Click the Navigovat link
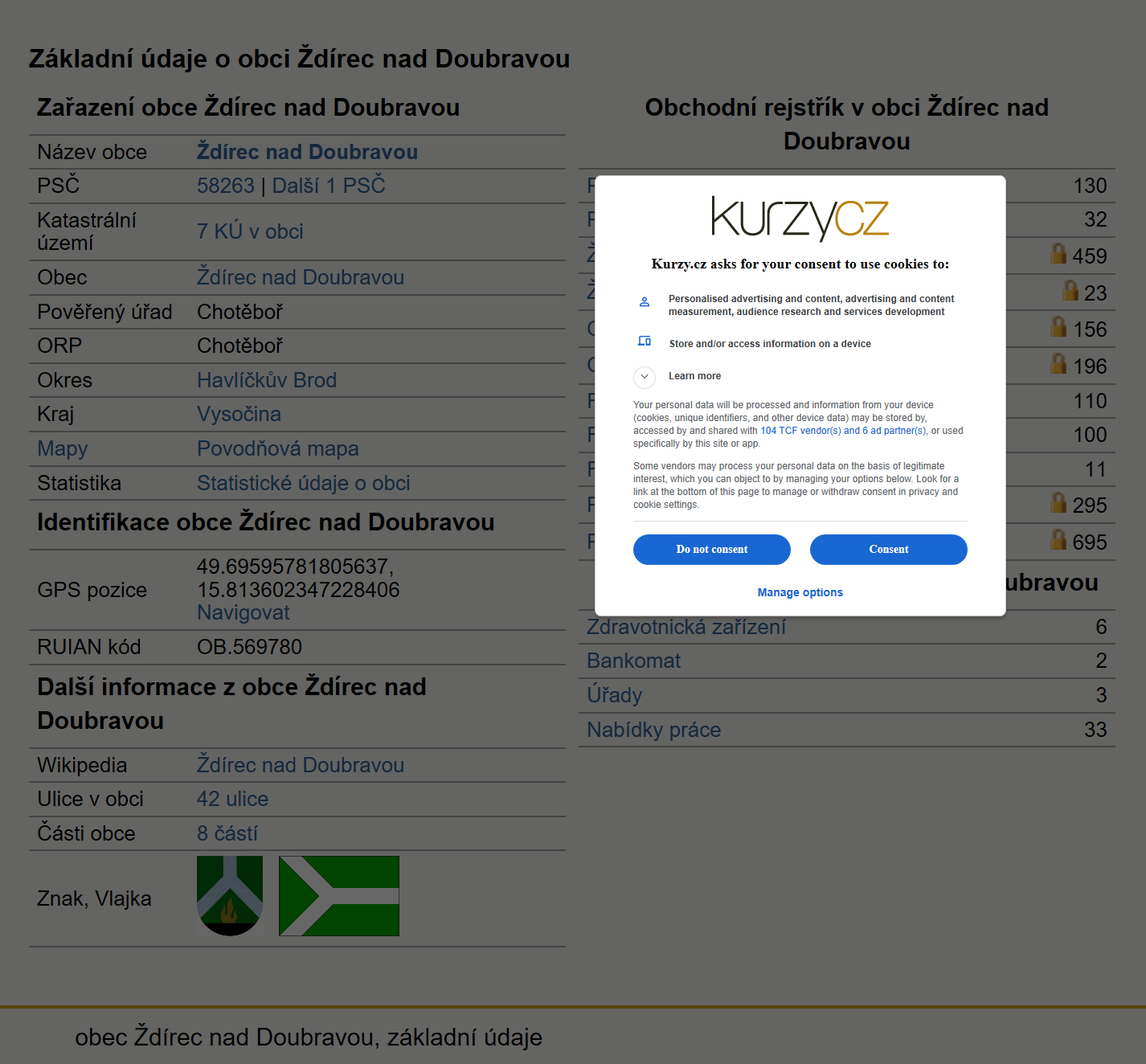1146x1064 pixels. click(x=244, y=612)
